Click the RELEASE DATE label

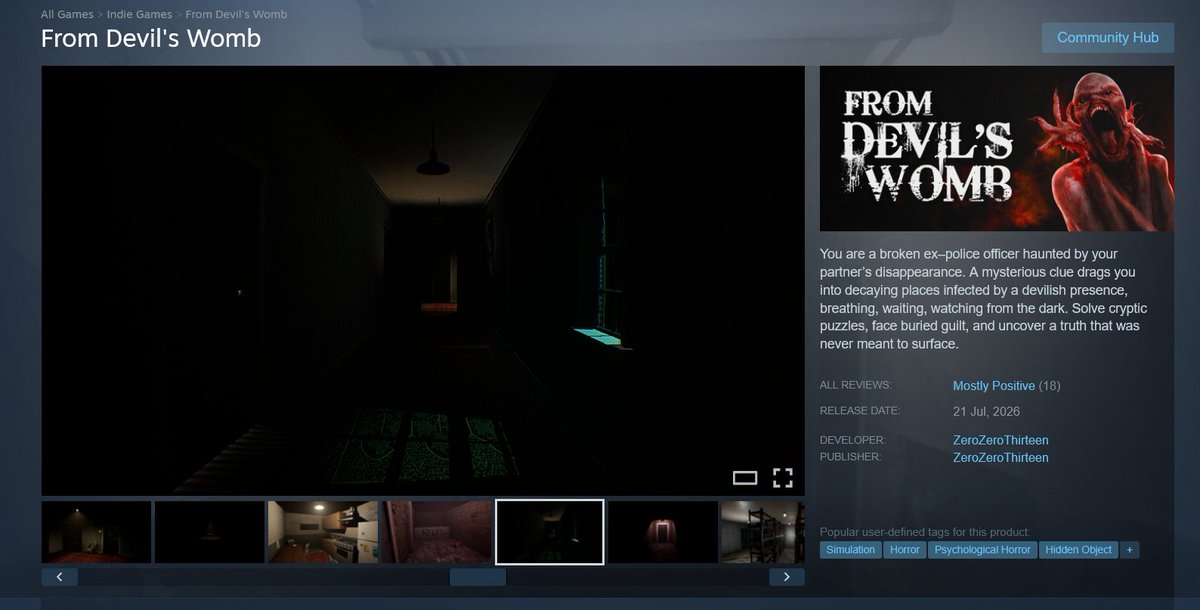tap(860, 410)
